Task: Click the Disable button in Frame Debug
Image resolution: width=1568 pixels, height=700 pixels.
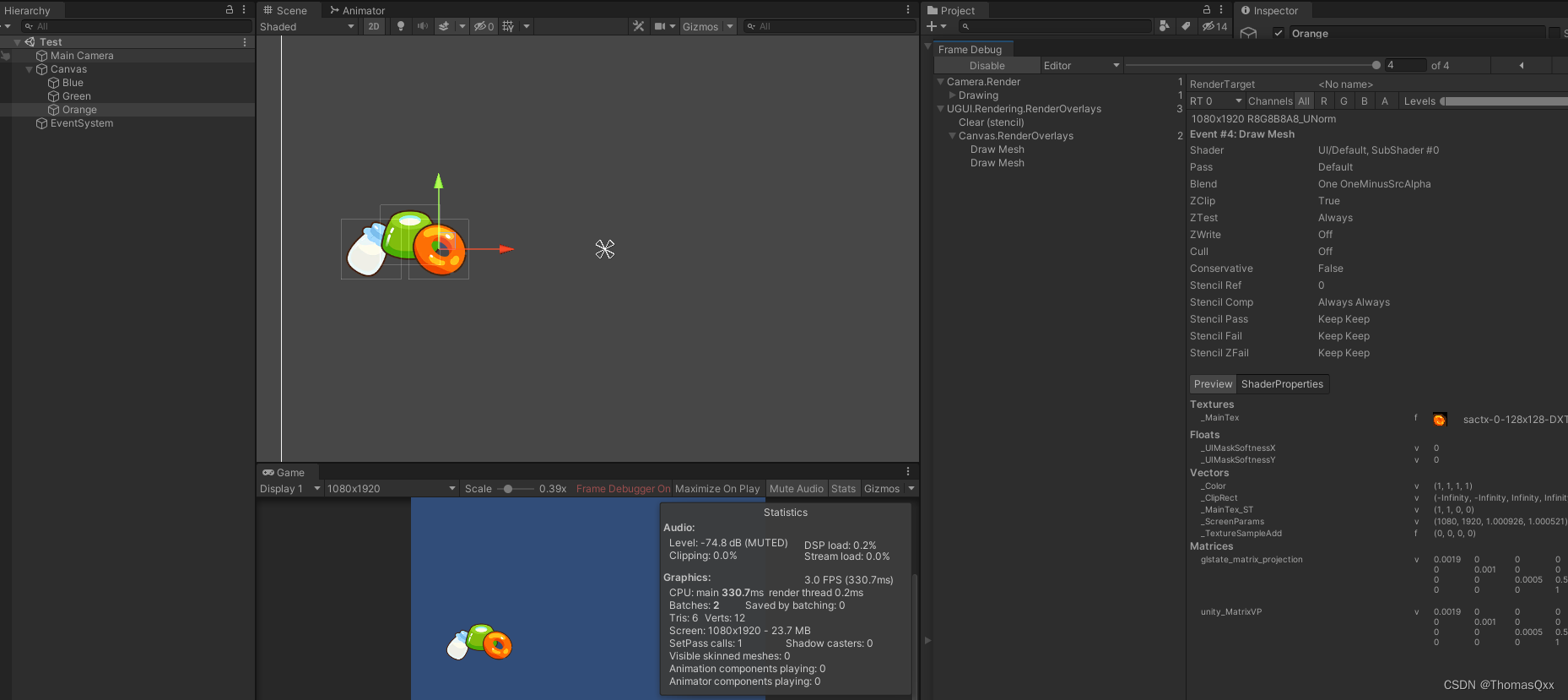Action: 987,65
